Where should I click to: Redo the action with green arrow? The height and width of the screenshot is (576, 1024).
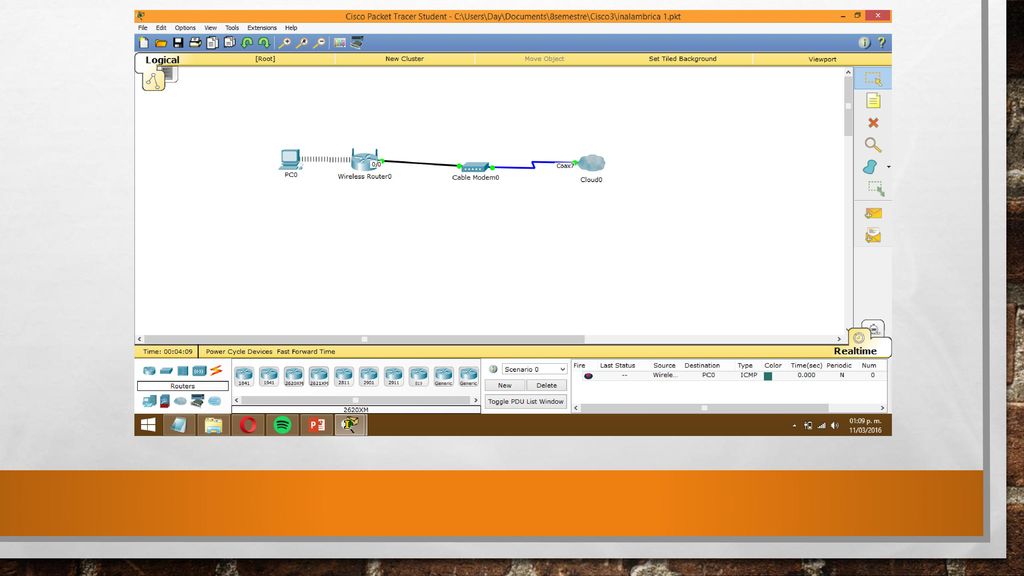264,43
